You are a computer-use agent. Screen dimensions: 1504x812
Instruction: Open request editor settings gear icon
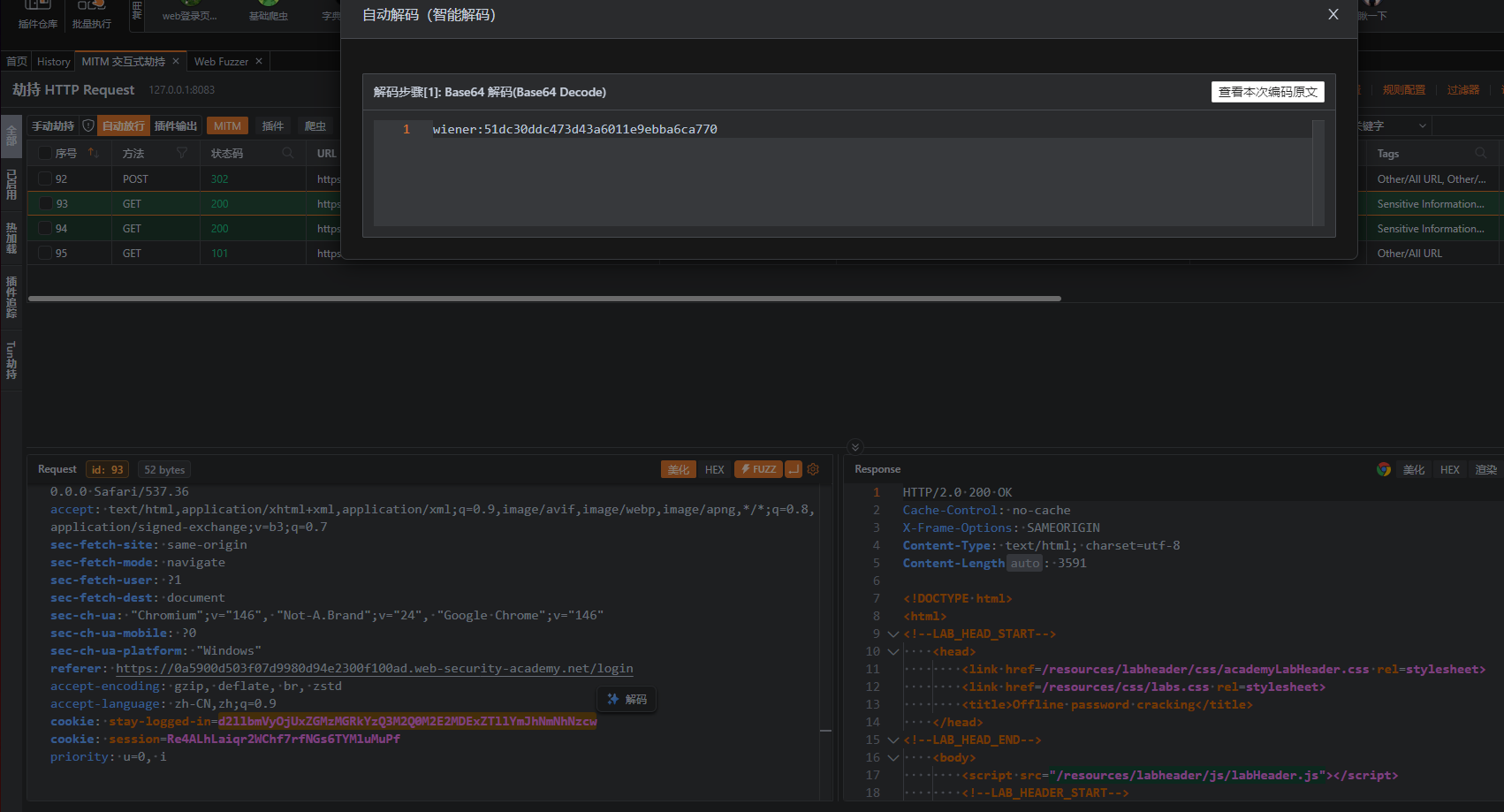tap(813, 469)
